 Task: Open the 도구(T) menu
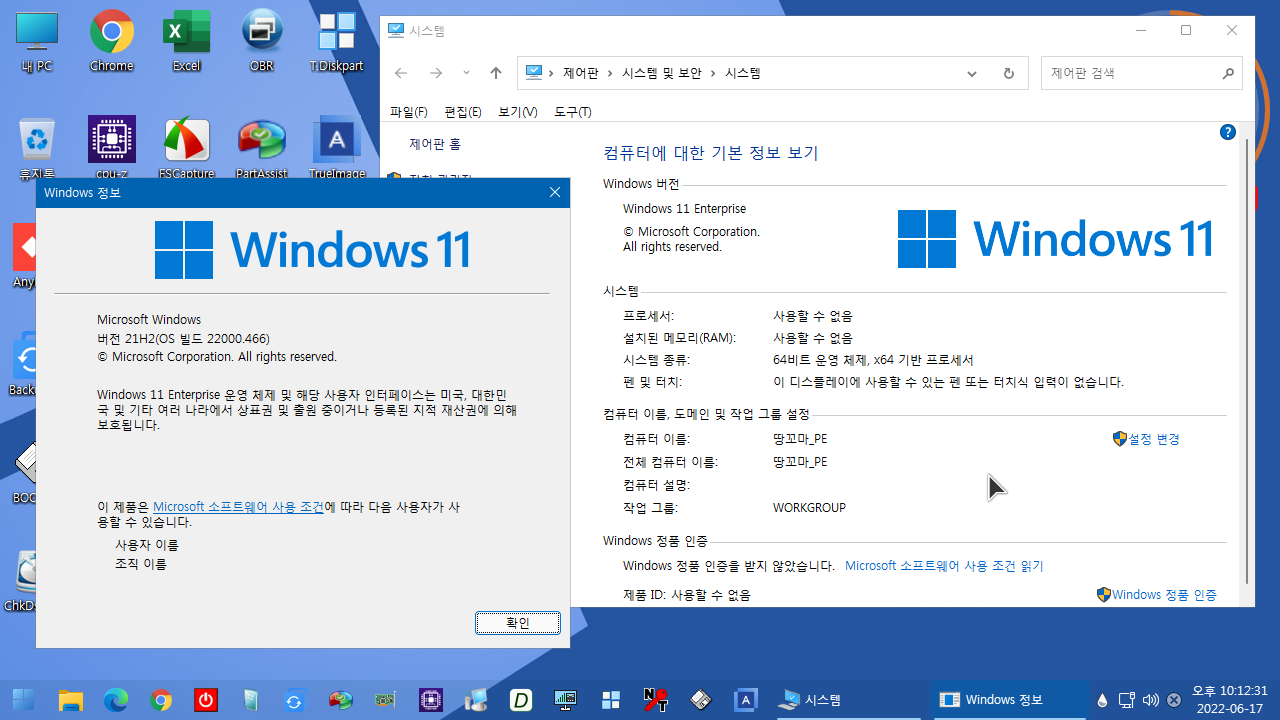click(x=572, y=112)
